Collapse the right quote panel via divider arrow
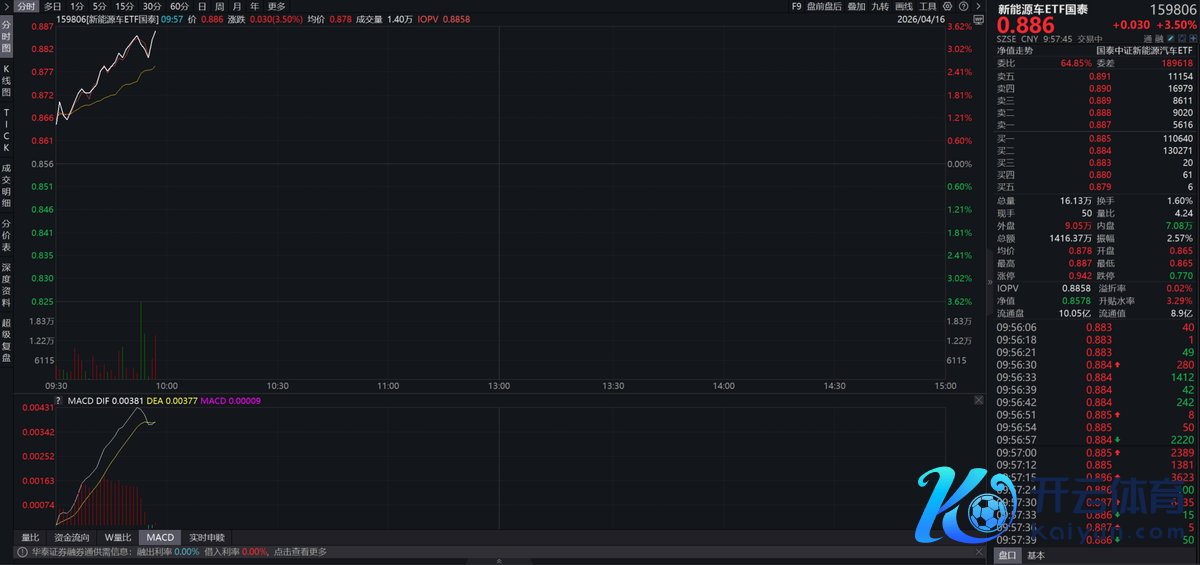 (990, 282)
